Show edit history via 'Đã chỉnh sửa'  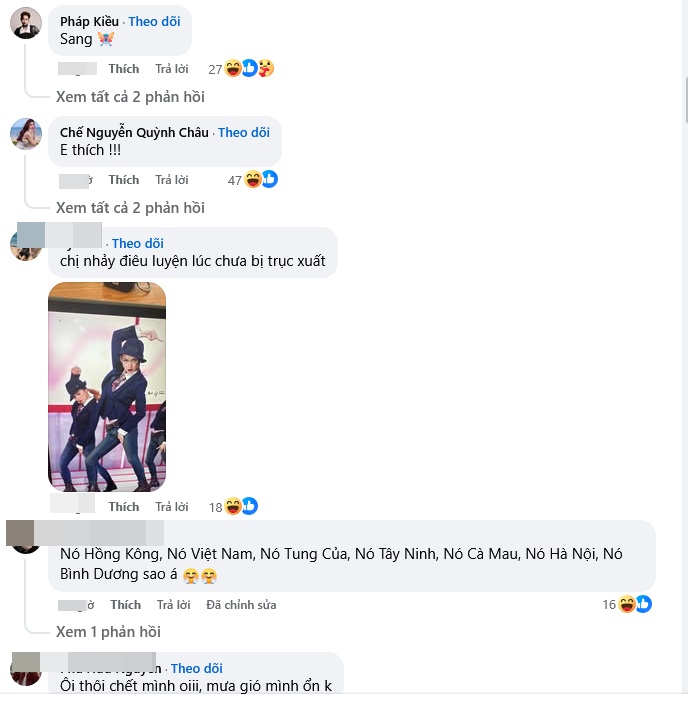241,605
